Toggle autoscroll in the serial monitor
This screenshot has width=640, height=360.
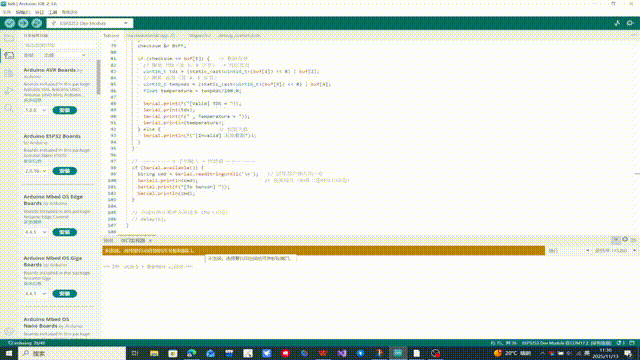click(616, 240)
